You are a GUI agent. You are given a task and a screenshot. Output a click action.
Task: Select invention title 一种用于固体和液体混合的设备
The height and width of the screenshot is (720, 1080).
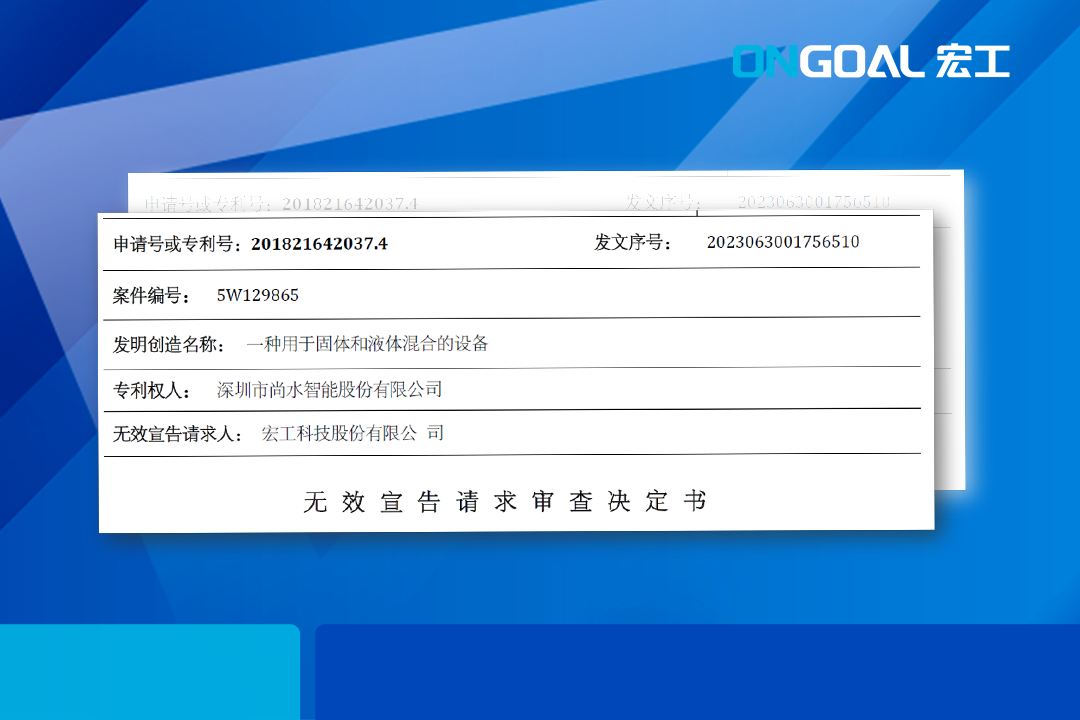[367, 344]
